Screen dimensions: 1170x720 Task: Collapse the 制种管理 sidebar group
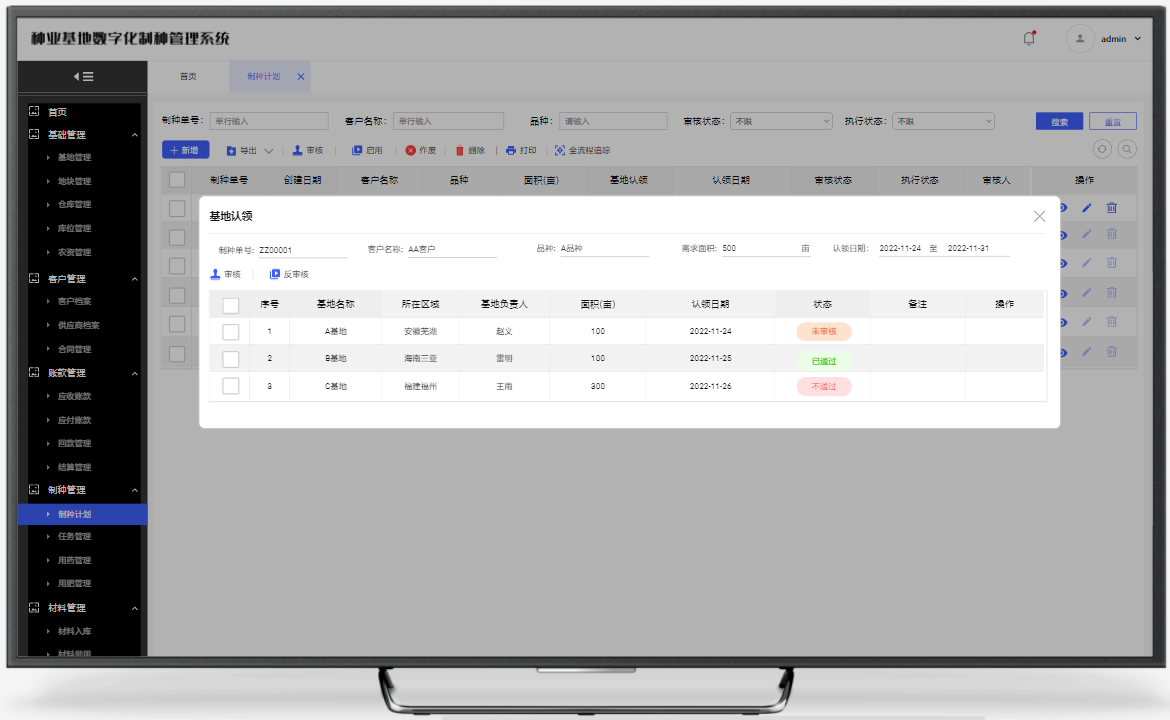coord(135,490)
